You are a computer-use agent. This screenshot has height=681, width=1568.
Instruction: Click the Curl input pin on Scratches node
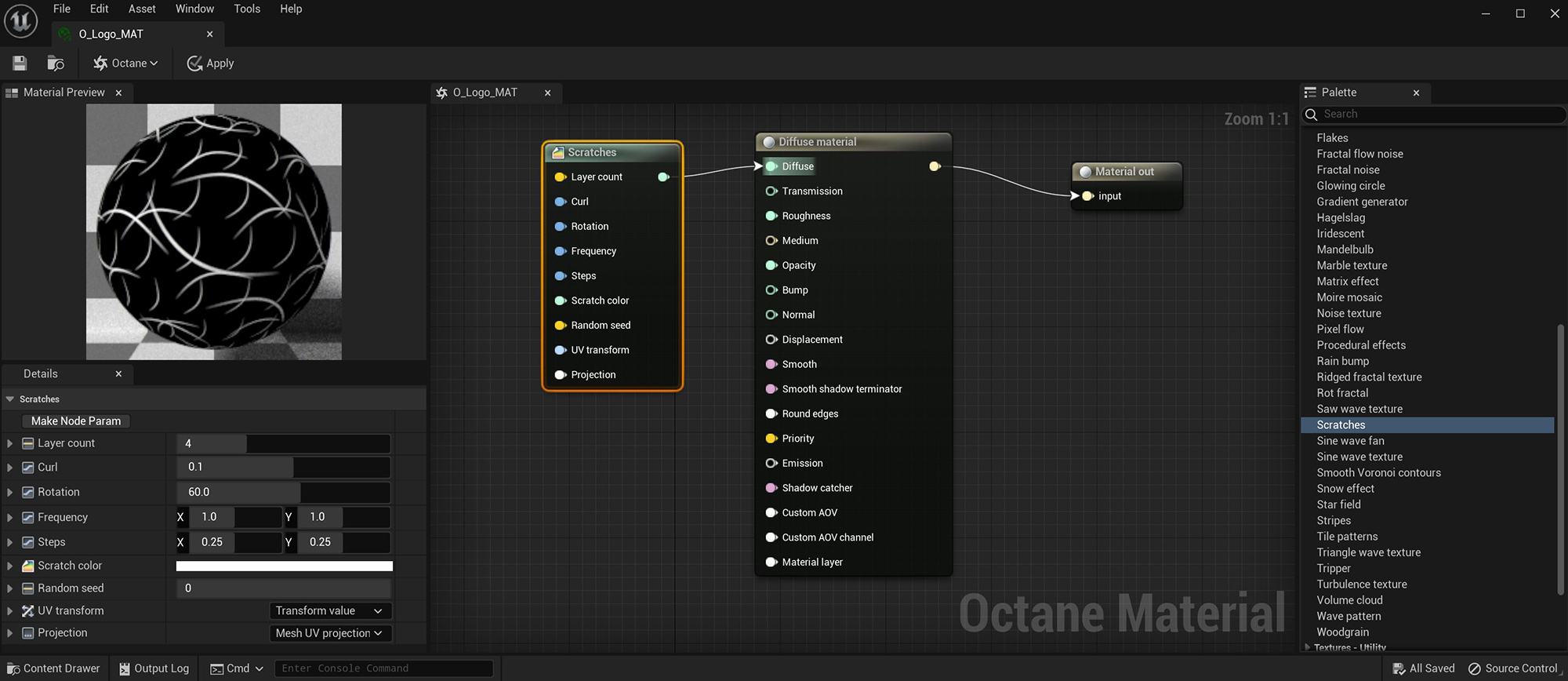561,202
